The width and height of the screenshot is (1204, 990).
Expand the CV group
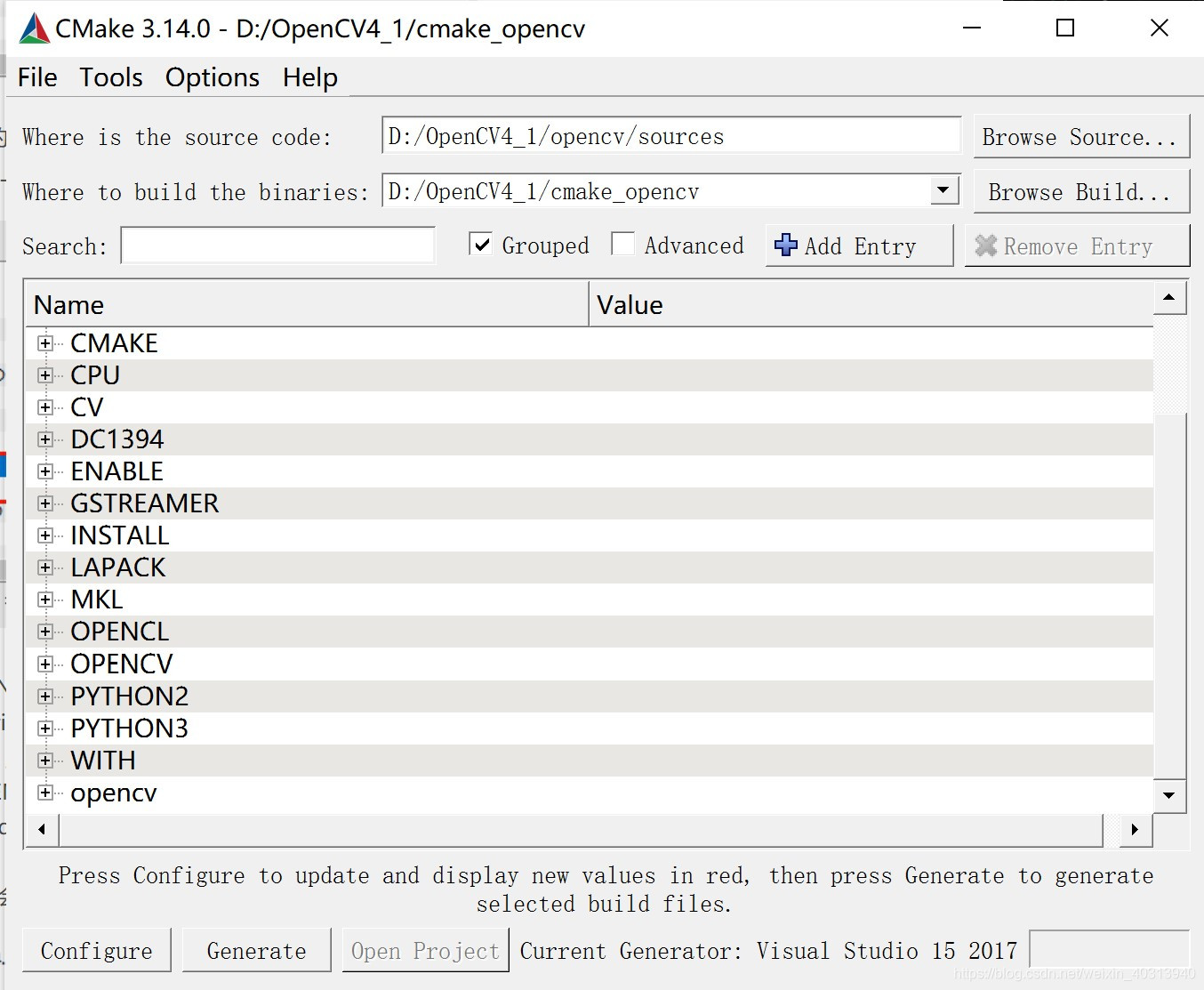[x=45, y=407]
